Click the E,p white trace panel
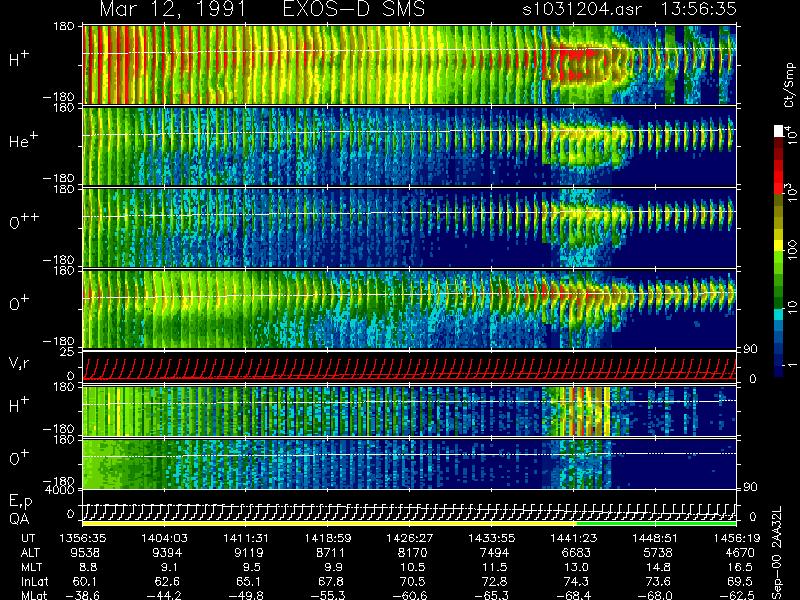 coord(409,506)
